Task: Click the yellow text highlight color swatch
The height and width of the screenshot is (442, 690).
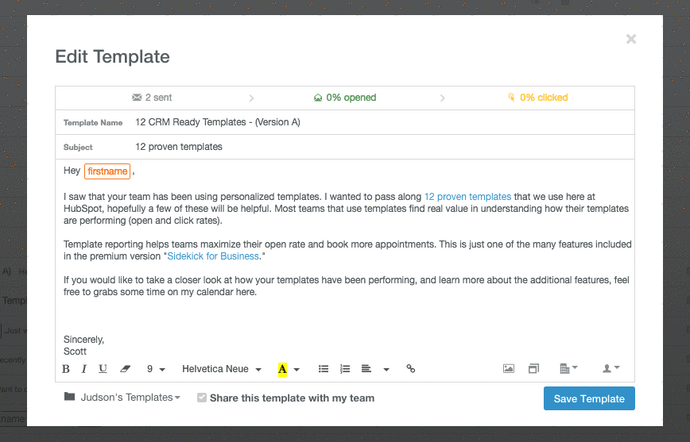Action: point(282,369)
